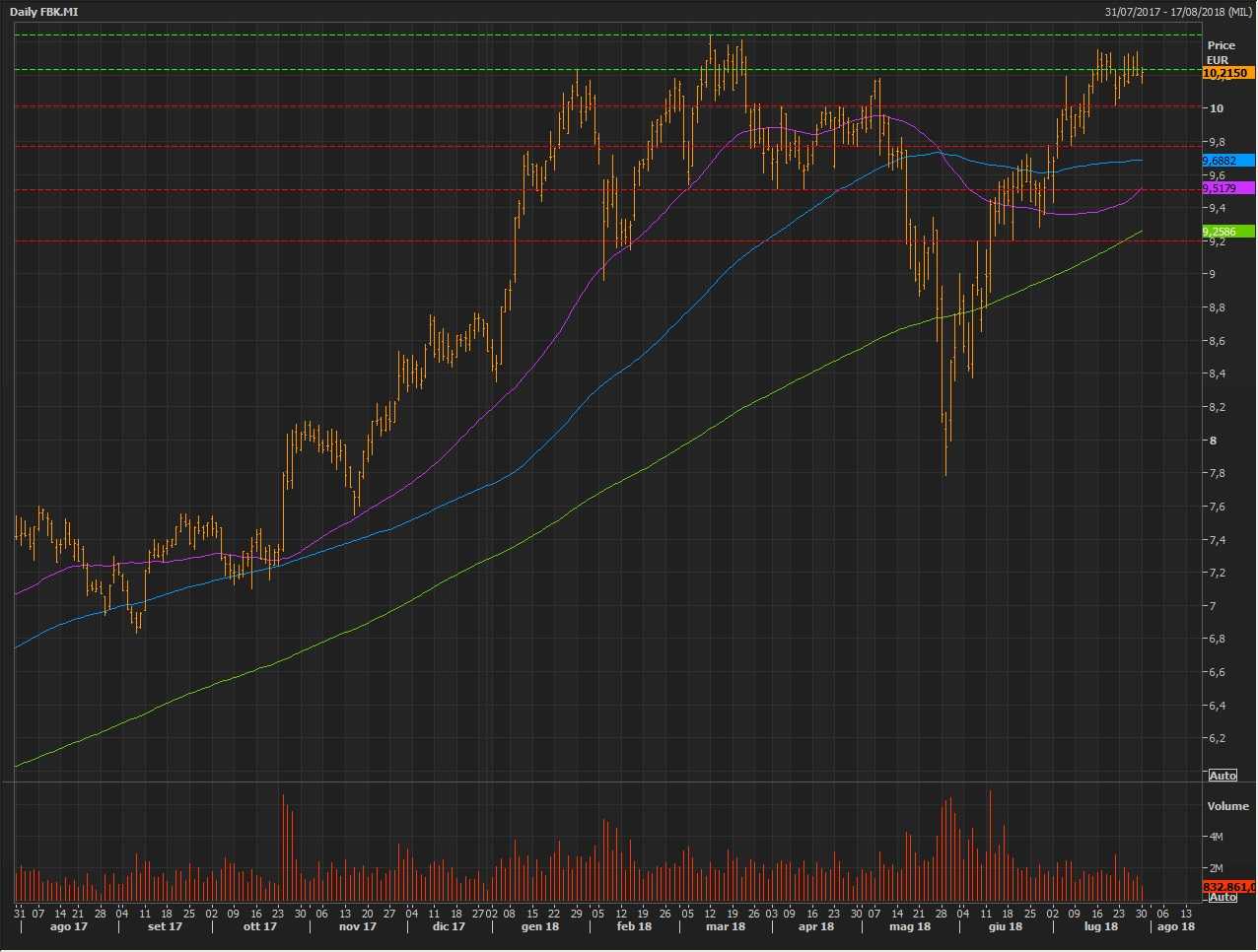1258x952 pixels.
Task: Click the Daily FBK.MI chart title
Action: pos(43,12)
